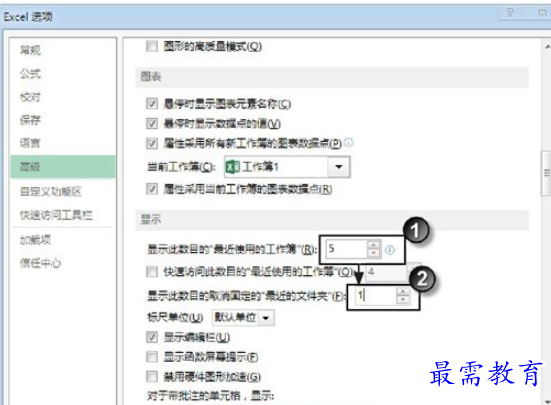Toggle 禁用硬件图形加速 checkbox
This screenshot has width=551, height=405.
(x=152, y=377)
